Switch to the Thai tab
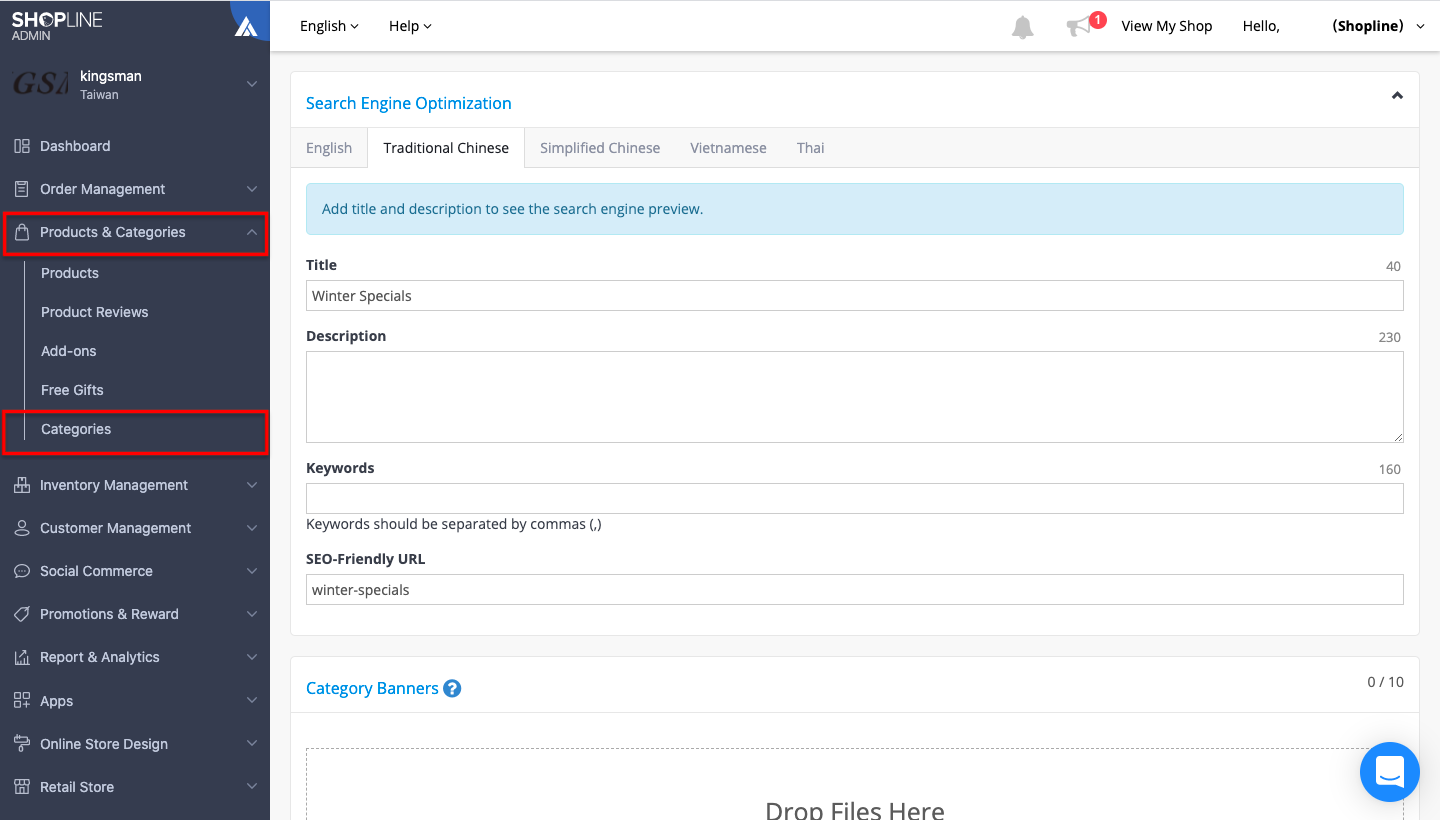 (x=811, y=148)
